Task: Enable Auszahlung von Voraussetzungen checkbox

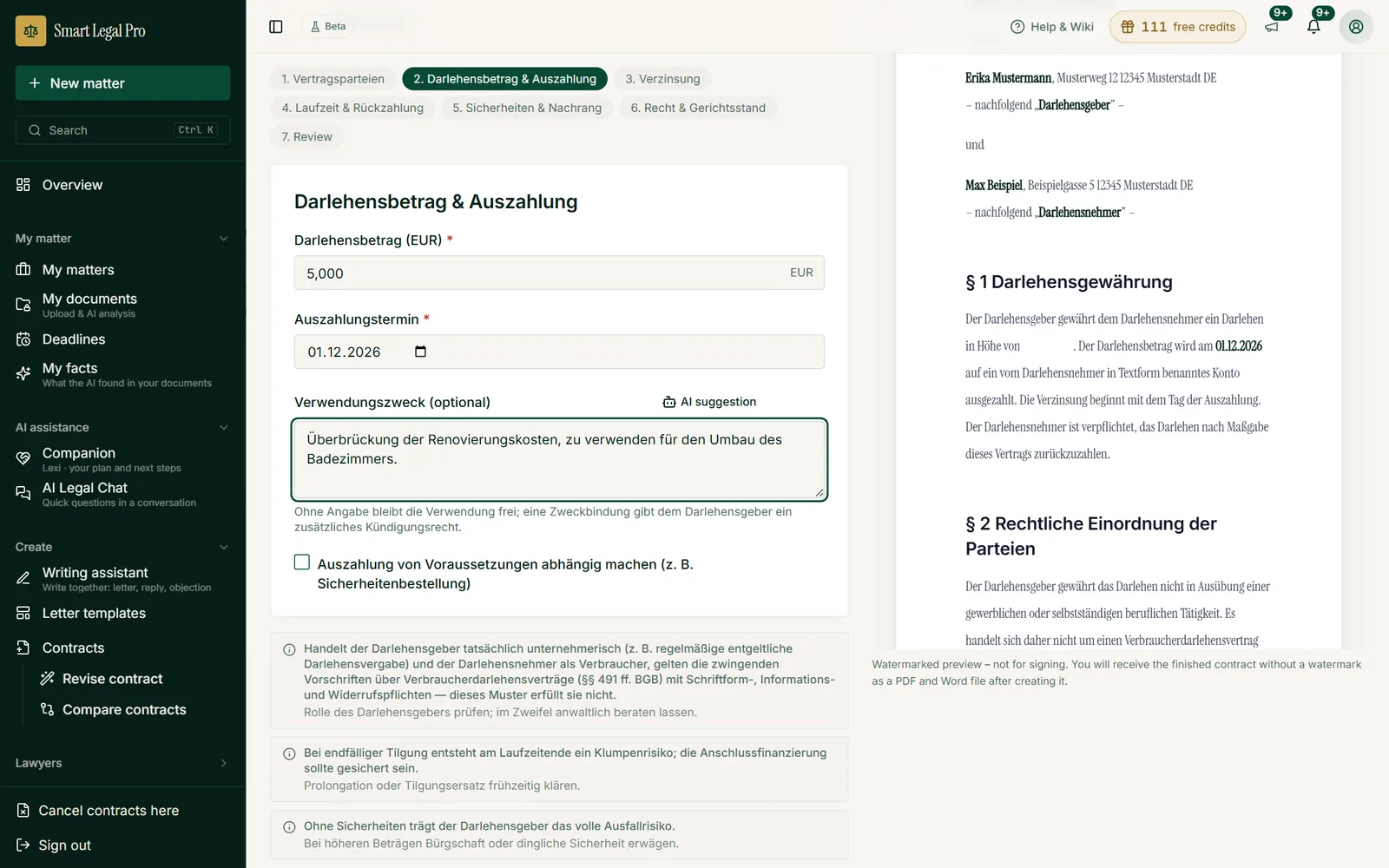Action: click(302, 562)
